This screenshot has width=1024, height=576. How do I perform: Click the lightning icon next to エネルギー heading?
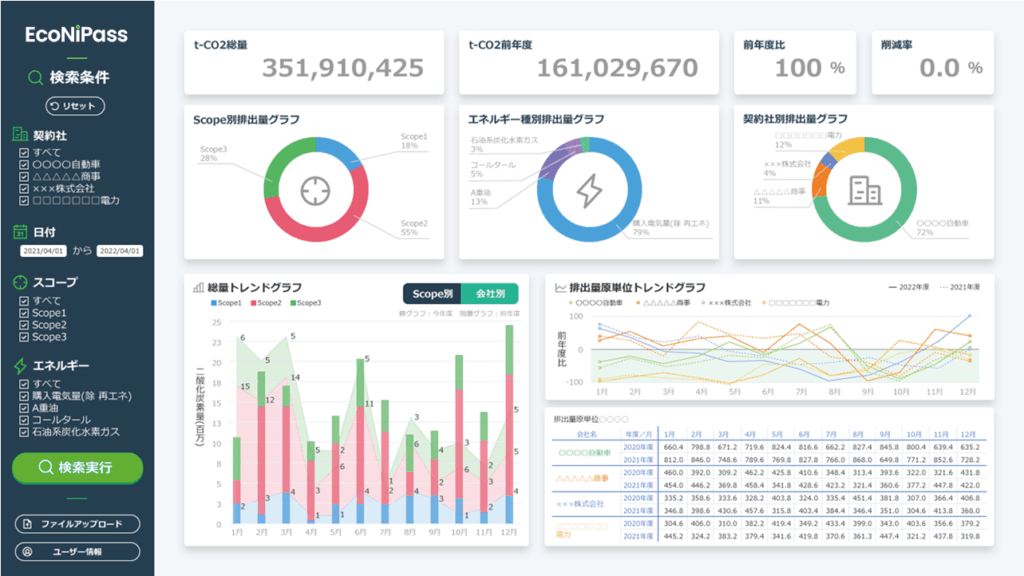20,367
